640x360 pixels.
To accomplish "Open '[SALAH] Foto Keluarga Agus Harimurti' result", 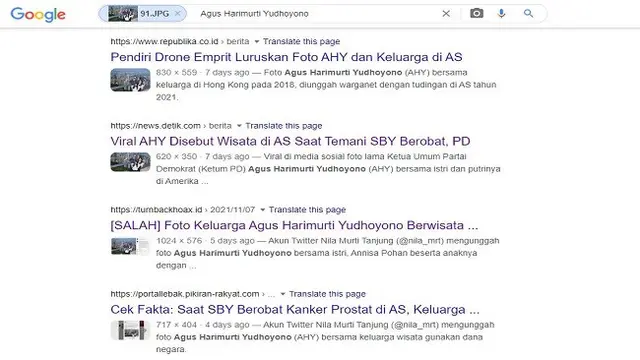I will (x=294, y=225).
